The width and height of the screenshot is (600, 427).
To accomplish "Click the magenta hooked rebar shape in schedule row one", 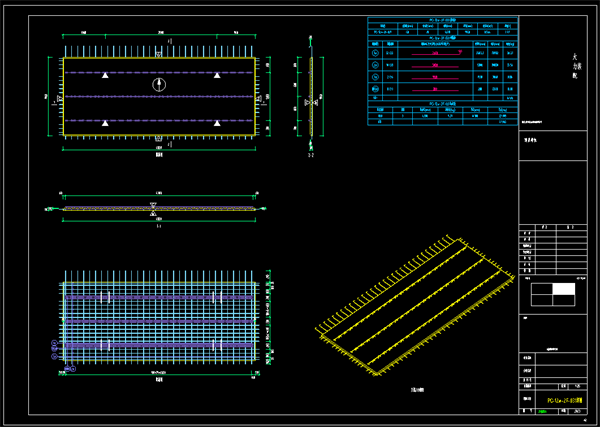I will click(x=436, y=53).
